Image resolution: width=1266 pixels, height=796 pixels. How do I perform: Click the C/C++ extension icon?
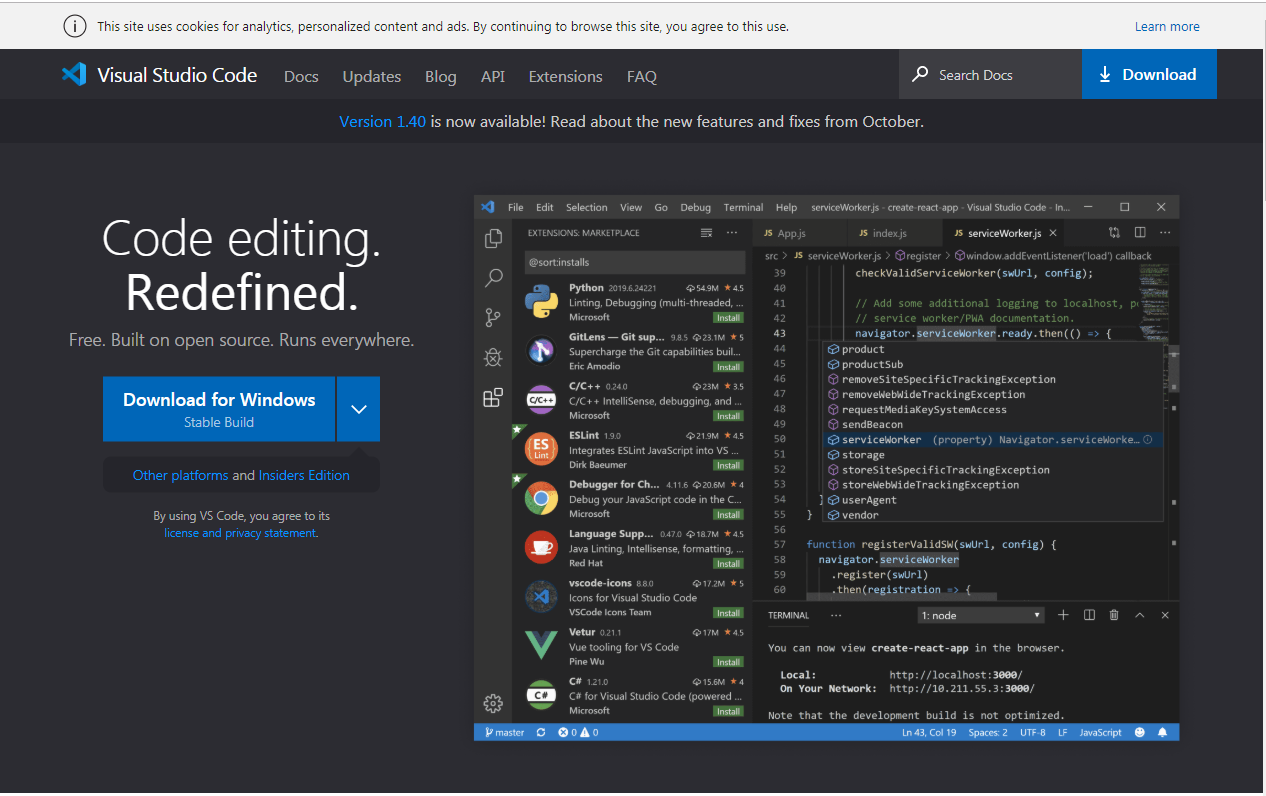[x=541, y=400]
